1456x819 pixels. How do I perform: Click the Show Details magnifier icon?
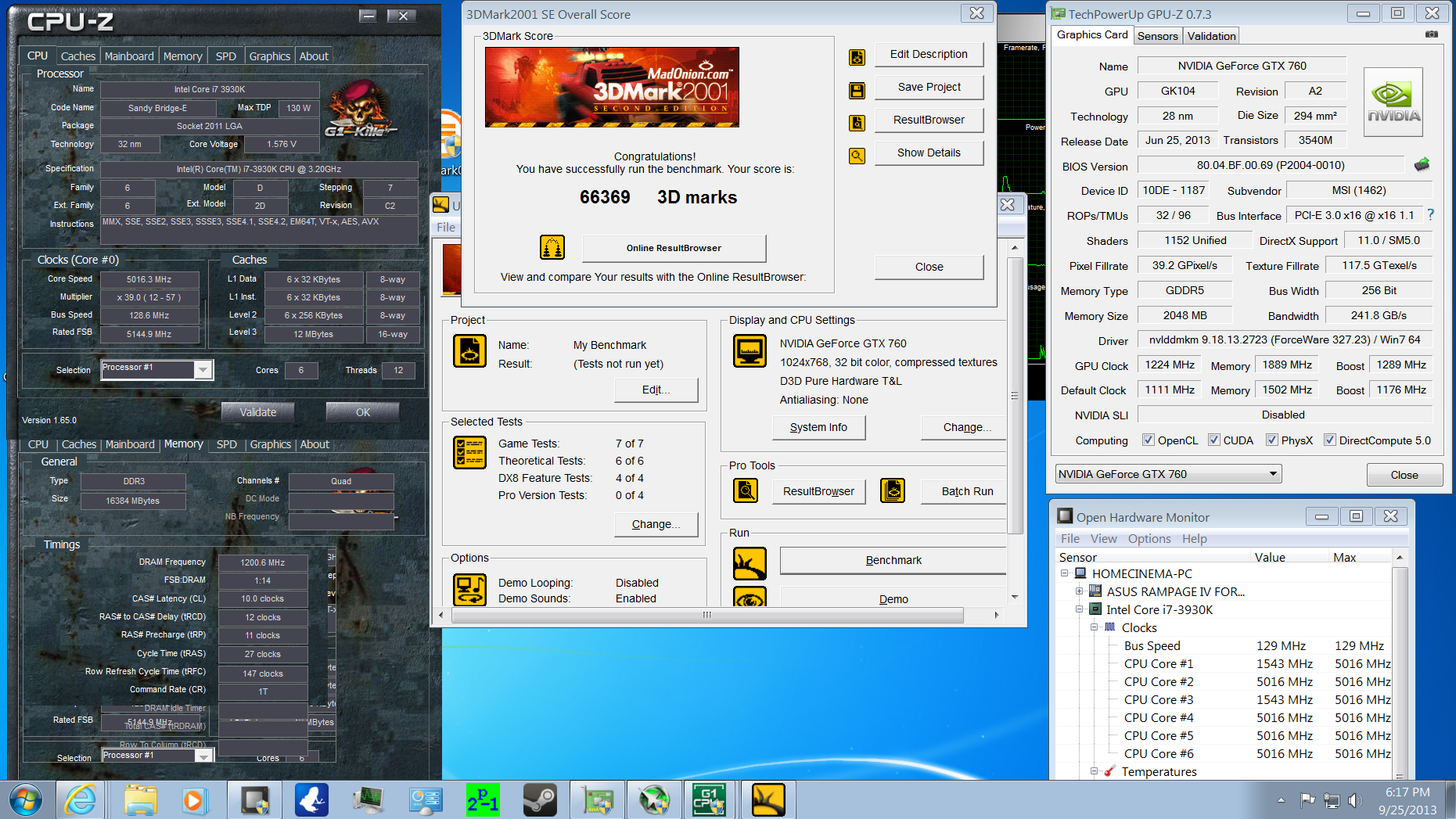[x=857, y=156]
